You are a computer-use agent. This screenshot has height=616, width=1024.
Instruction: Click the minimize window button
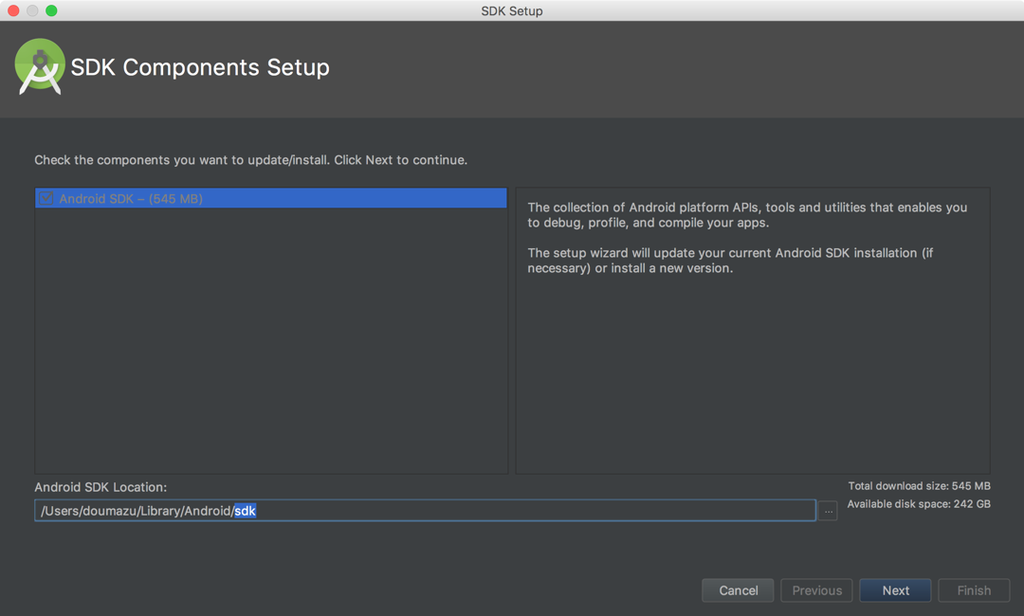pos(32,10)
